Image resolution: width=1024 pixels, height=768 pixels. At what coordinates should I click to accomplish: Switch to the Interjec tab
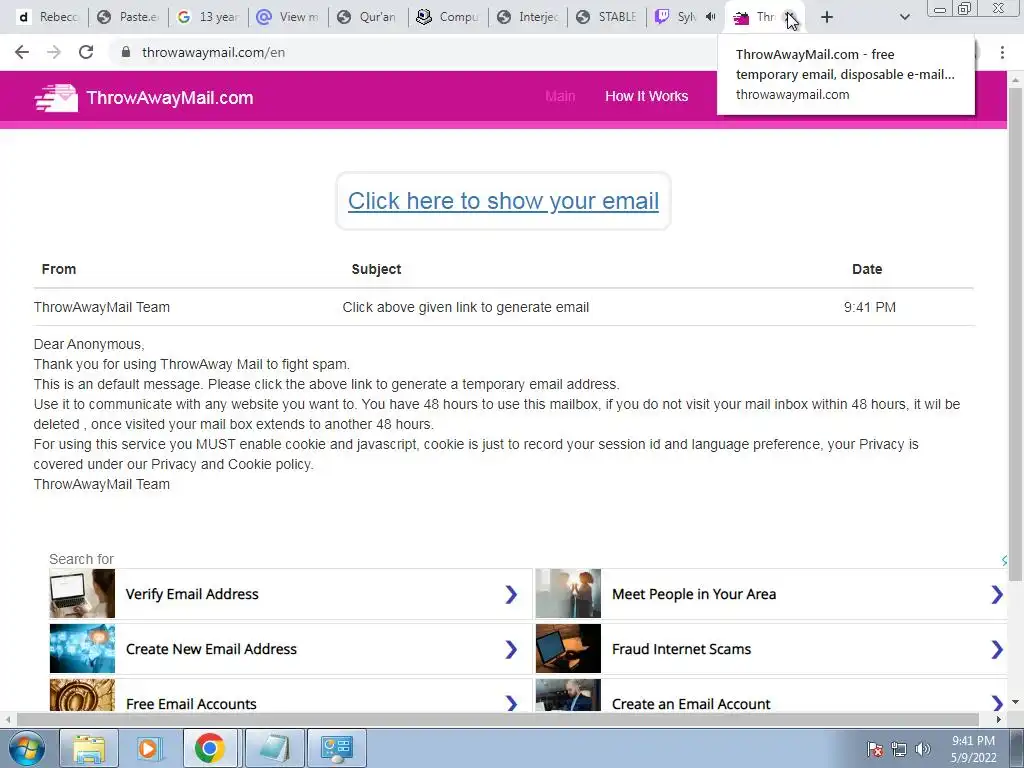point(528,17)
